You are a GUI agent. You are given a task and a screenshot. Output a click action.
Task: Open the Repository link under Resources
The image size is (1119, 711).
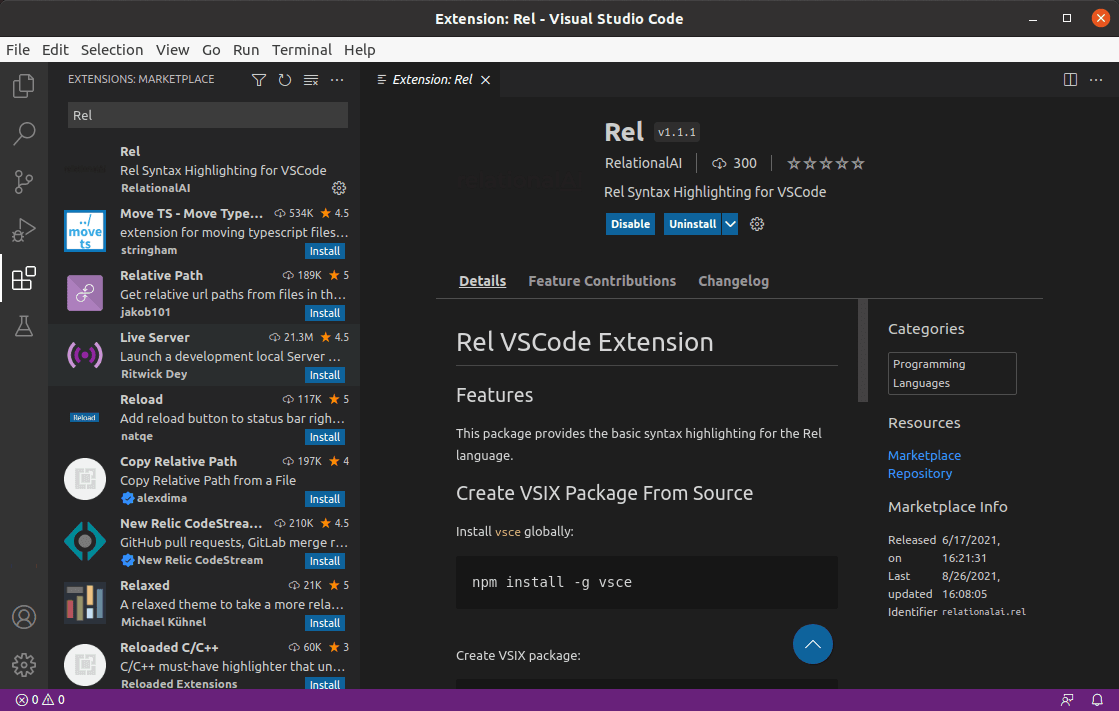point(919,473)
